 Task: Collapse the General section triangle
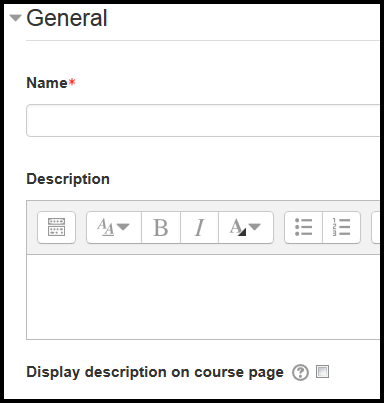pos(15,18)
